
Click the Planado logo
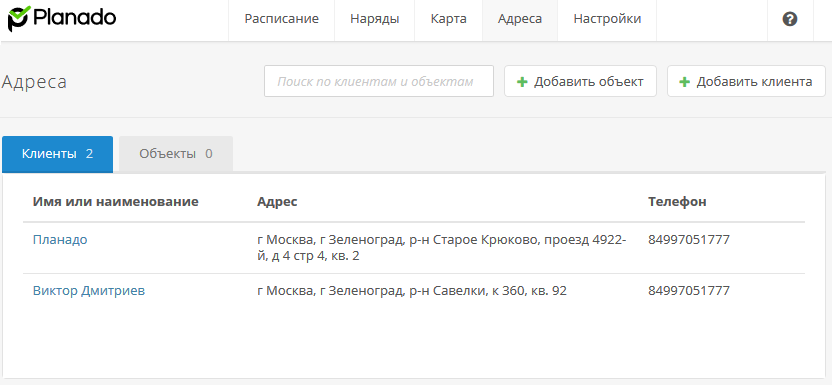pos(62,19)
